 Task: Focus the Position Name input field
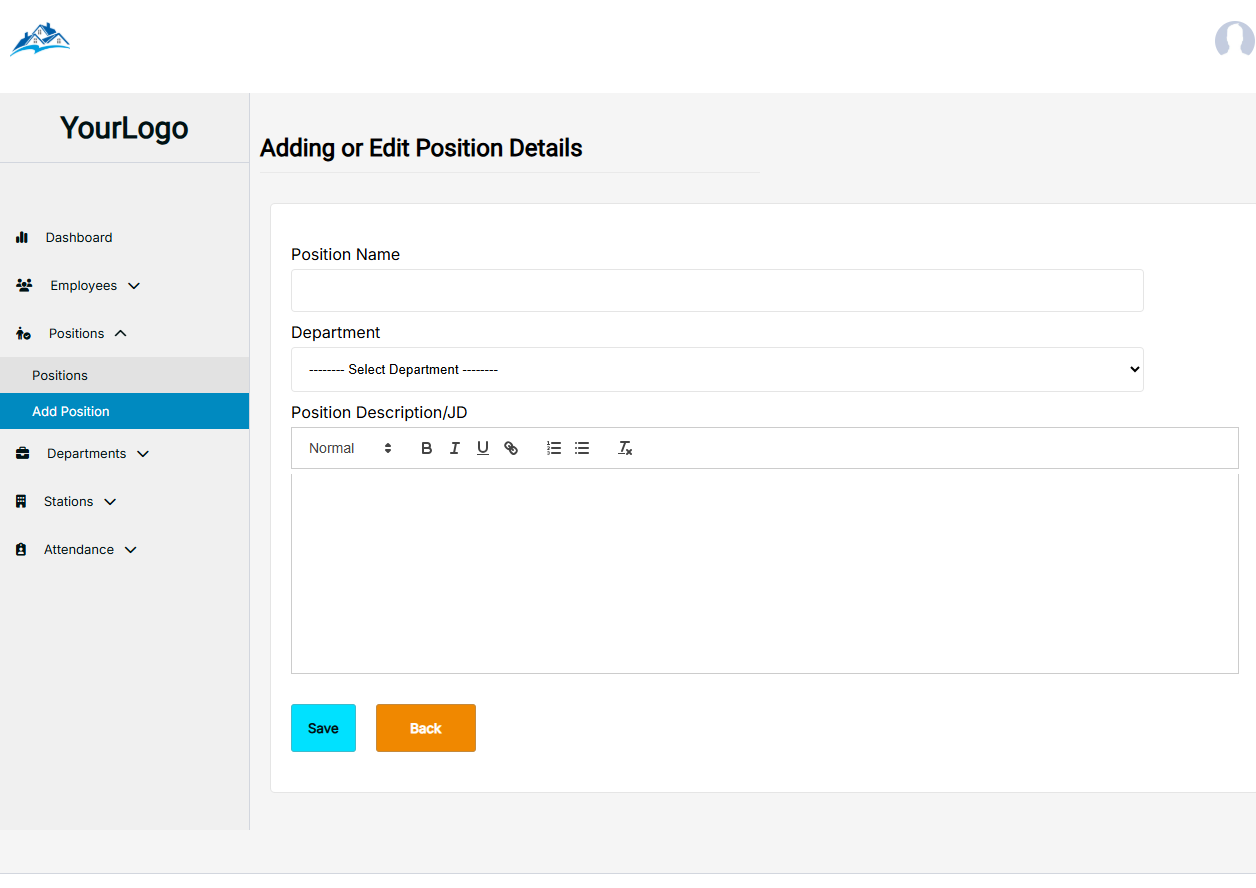(717, 290)
